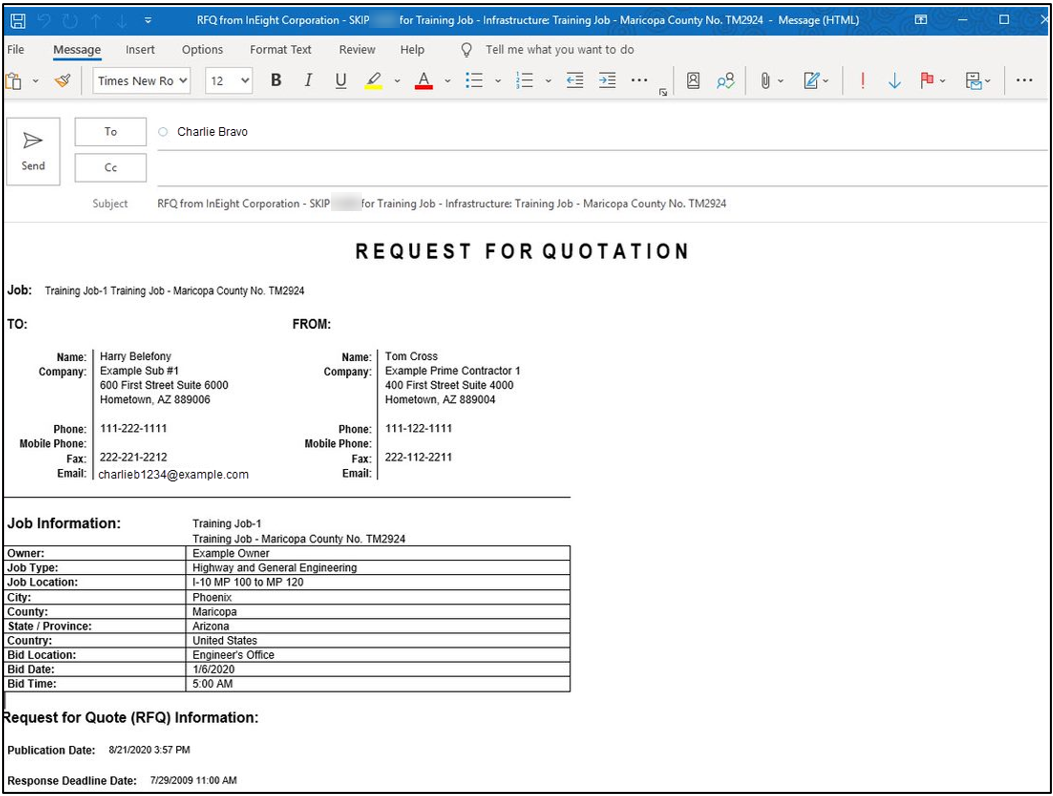Screen dimensions: 1053x796
Task: Click the charlieb1234@example.com email address
Action: point(173,474)
